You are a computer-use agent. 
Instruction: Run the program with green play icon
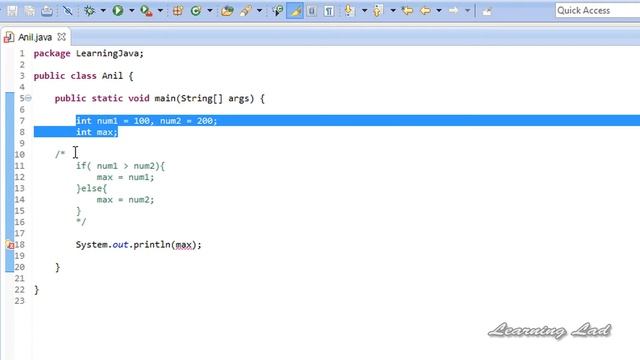point(118,11)
